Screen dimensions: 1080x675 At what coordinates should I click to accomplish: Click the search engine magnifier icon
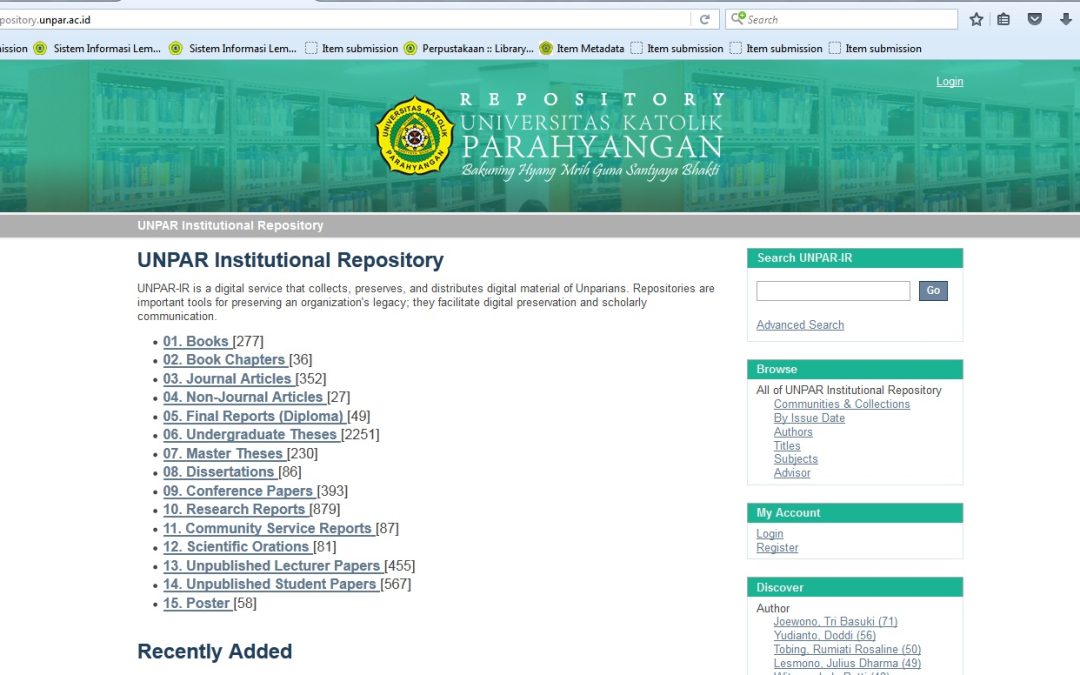738,19
